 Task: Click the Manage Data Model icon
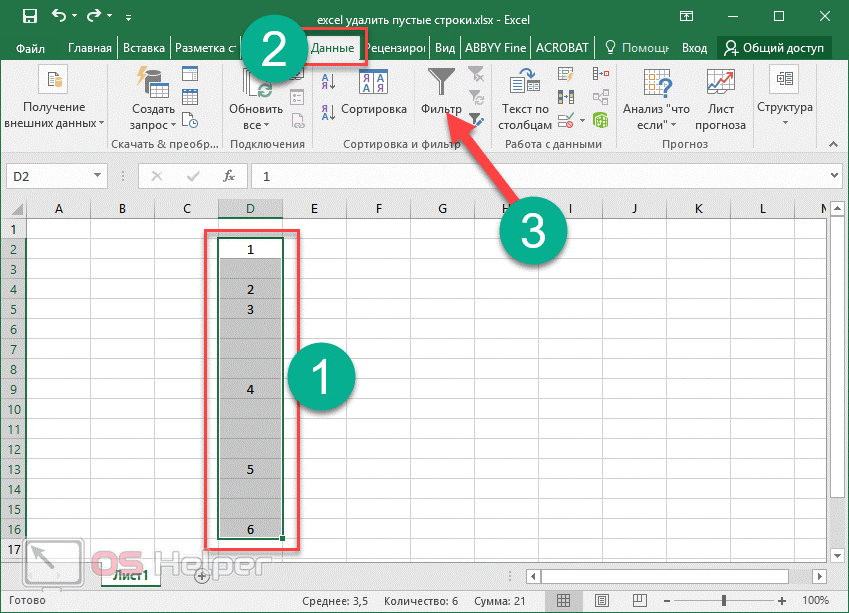coord(600,120)
